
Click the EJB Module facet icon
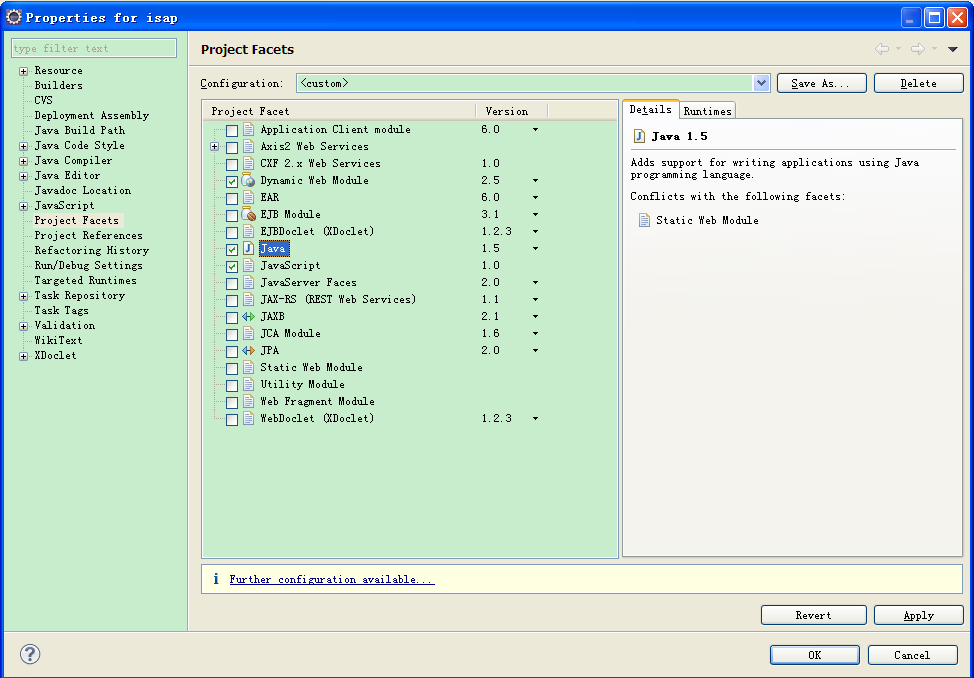(x=249, y=215)
